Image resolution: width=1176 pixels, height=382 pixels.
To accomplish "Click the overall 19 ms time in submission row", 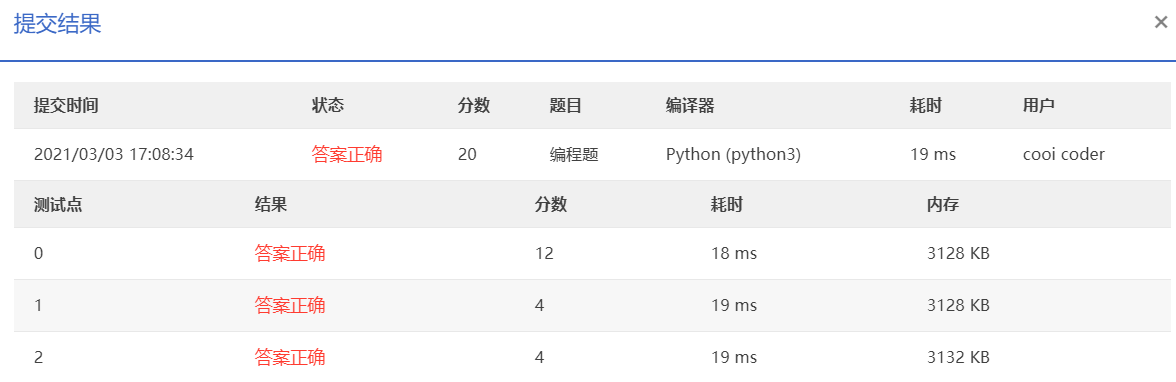I will (x=933, y=155).
